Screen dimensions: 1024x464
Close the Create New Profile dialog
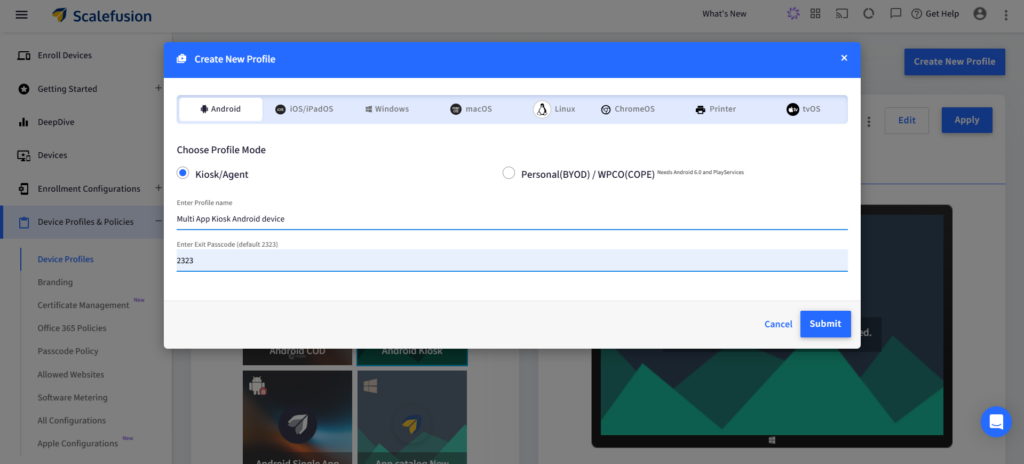click(x=844, y=58)
